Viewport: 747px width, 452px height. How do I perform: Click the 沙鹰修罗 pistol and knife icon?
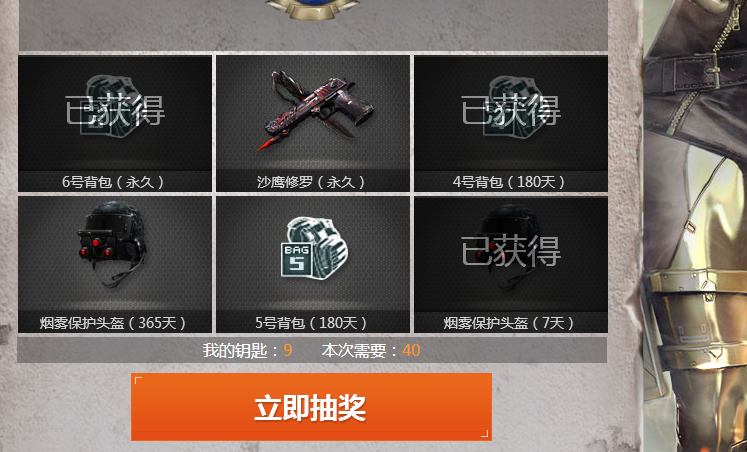click(x=314, y=110)
